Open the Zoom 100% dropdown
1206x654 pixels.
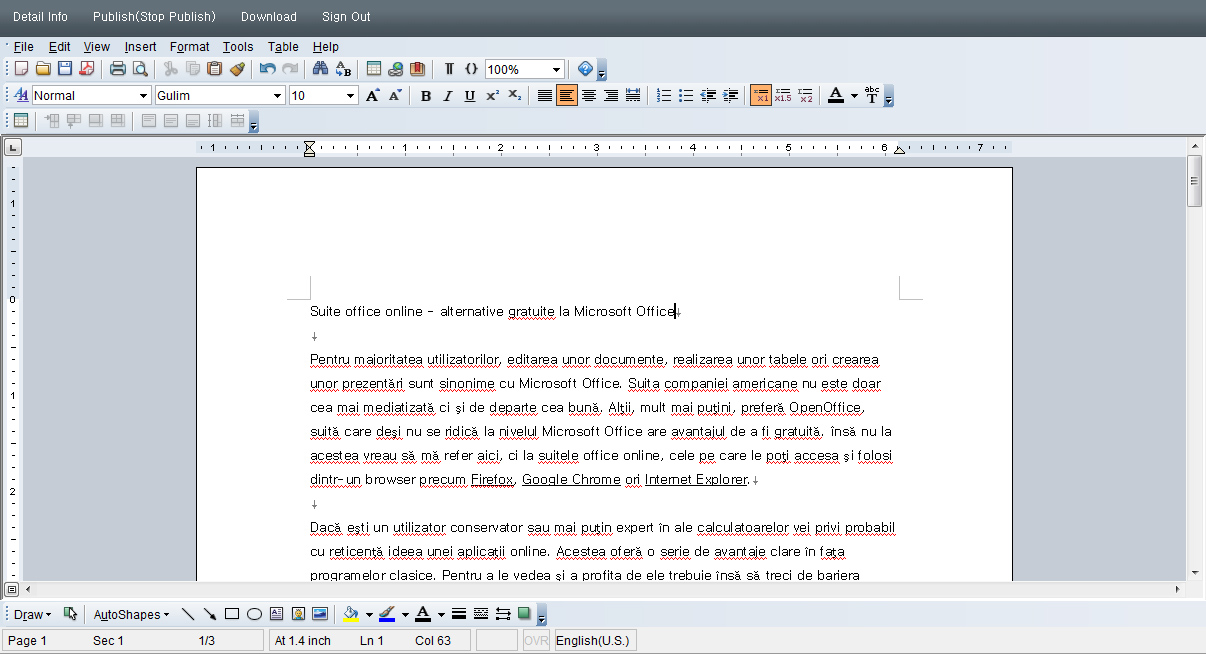pos(556,69)
